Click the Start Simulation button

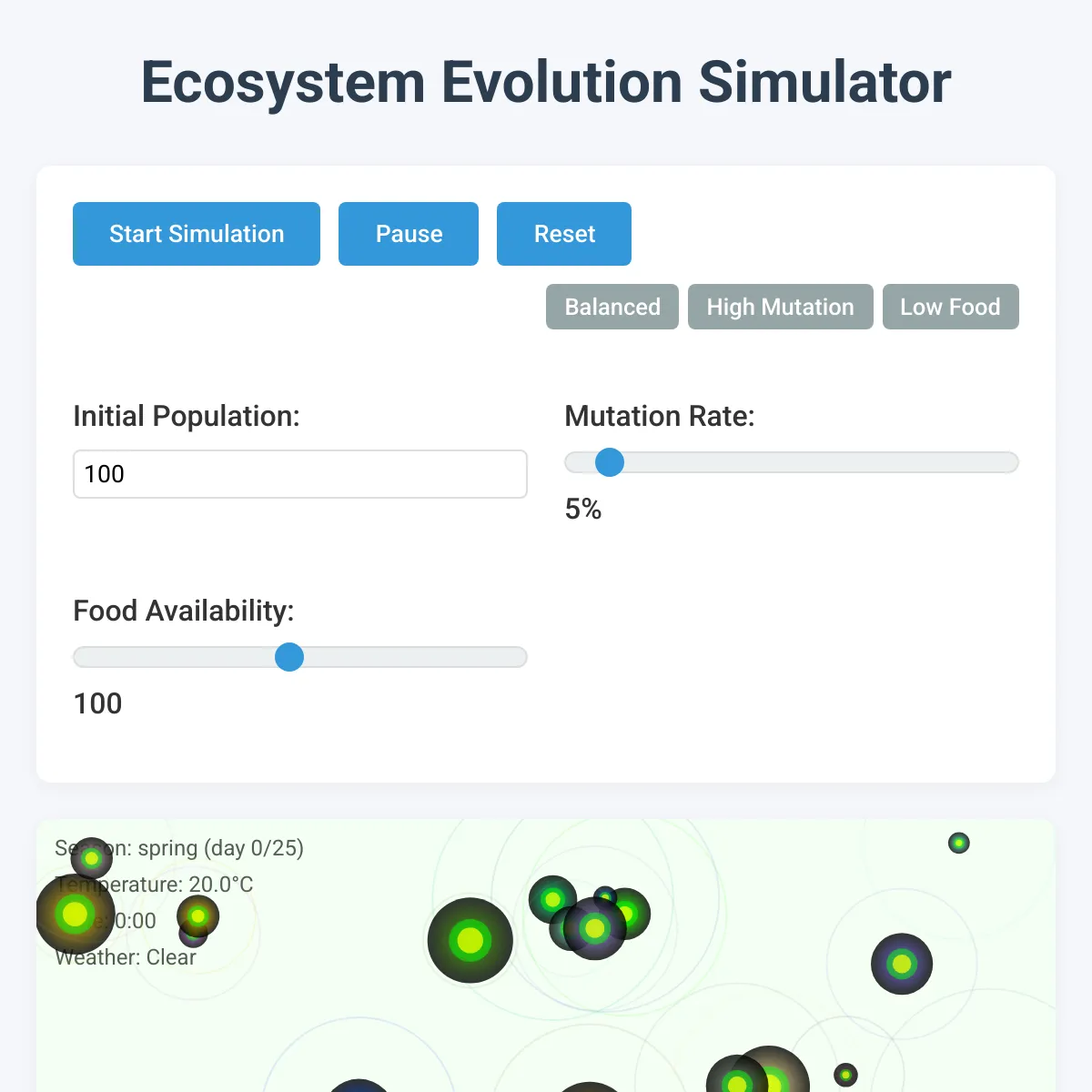(197, 234)
